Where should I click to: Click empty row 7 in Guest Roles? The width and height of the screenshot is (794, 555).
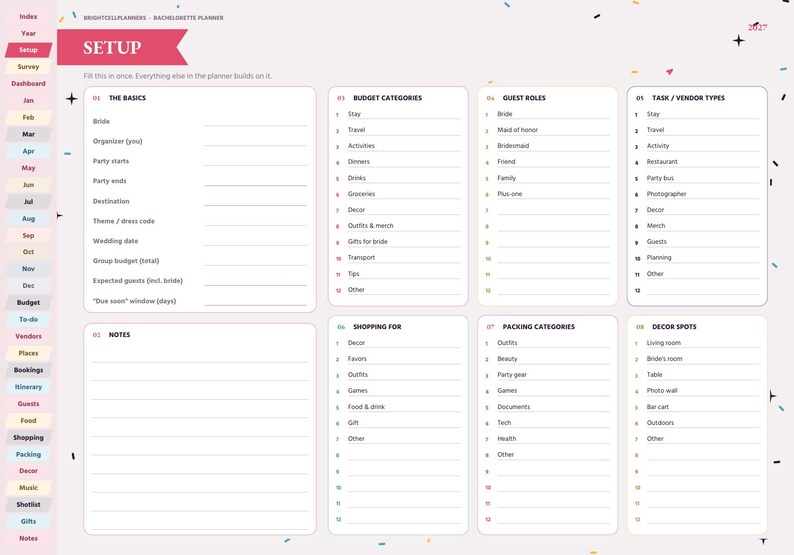point(553,210)
